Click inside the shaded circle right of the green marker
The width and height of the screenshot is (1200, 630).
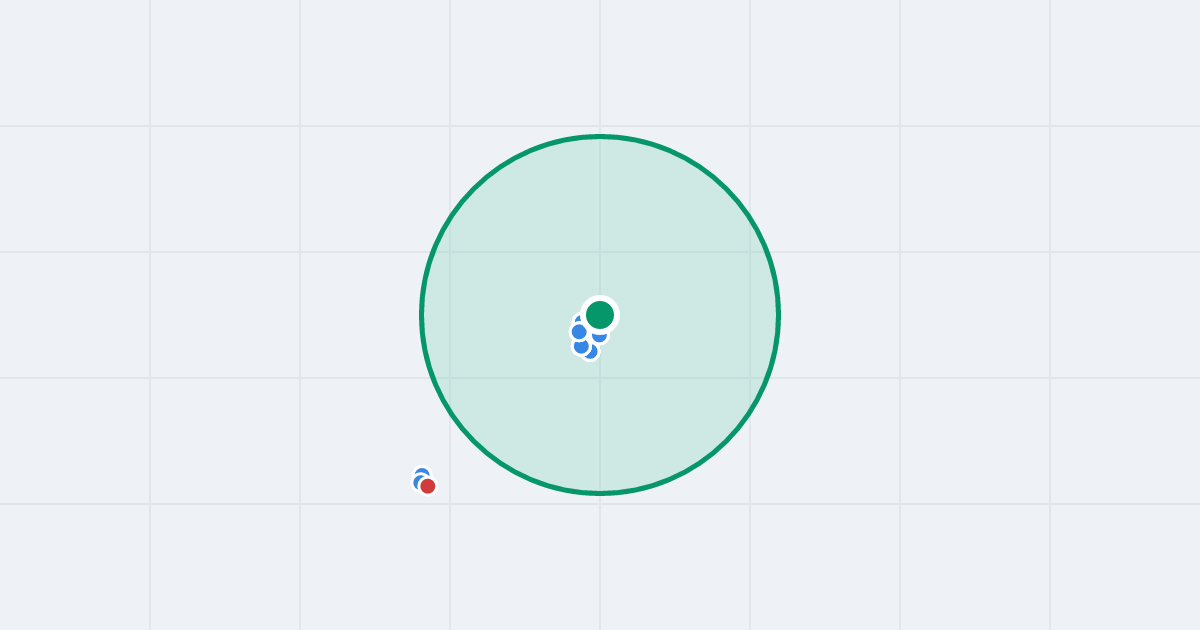[700, 314]
